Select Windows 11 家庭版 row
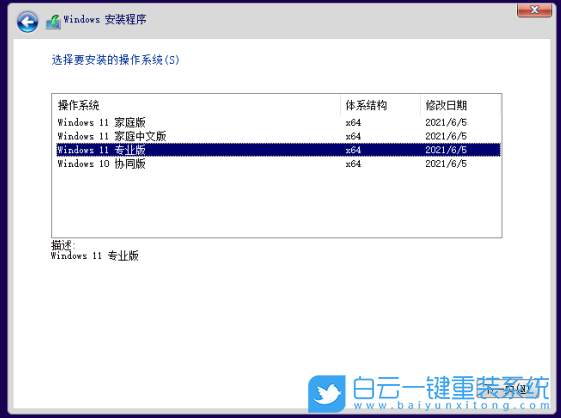This screenshot has height=418, width=561. tap(278, 122)
